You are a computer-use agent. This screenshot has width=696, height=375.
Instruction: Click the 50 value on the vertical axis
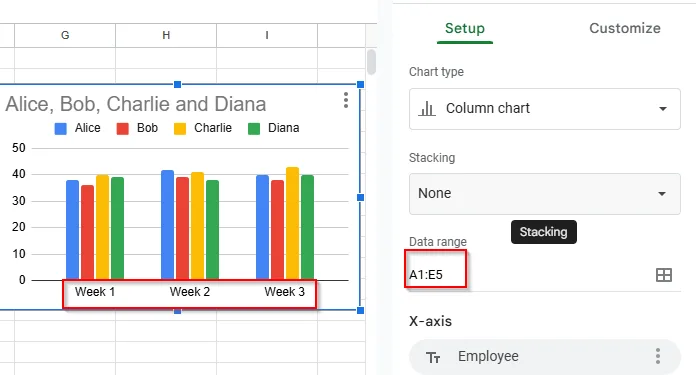[19, 148]
